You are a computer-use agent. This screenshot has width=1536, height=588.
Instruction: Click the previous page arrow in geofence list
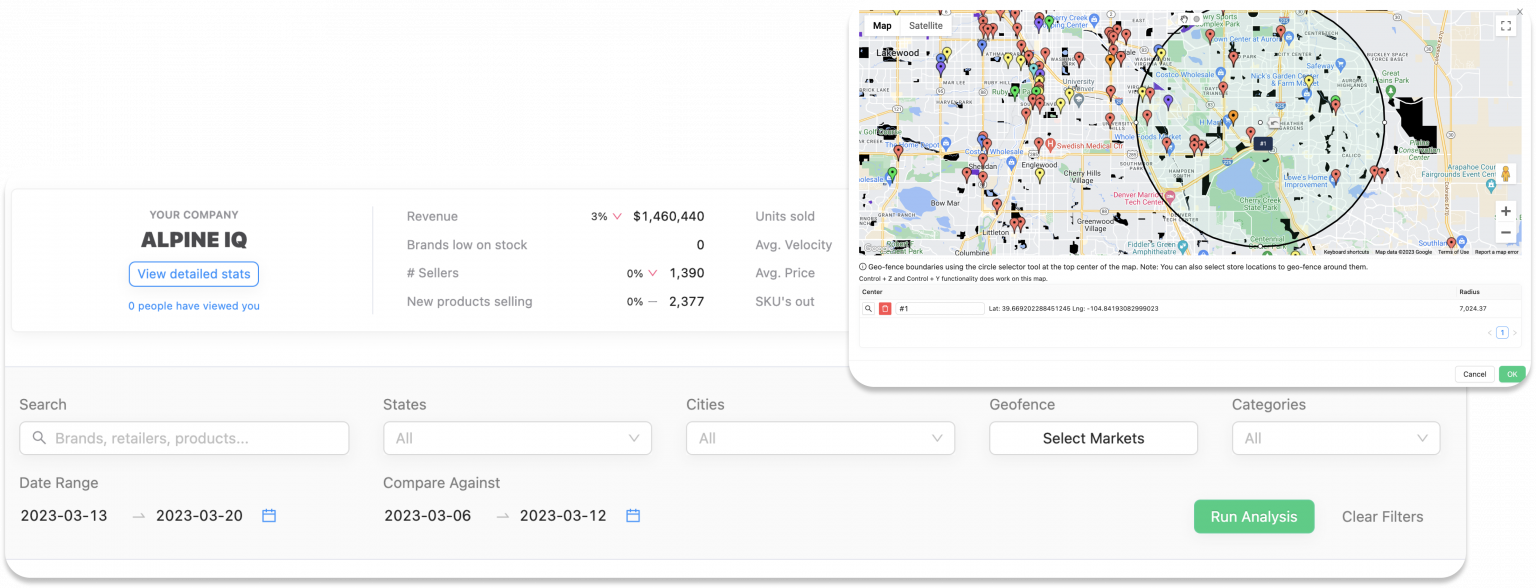(1489, 333)
